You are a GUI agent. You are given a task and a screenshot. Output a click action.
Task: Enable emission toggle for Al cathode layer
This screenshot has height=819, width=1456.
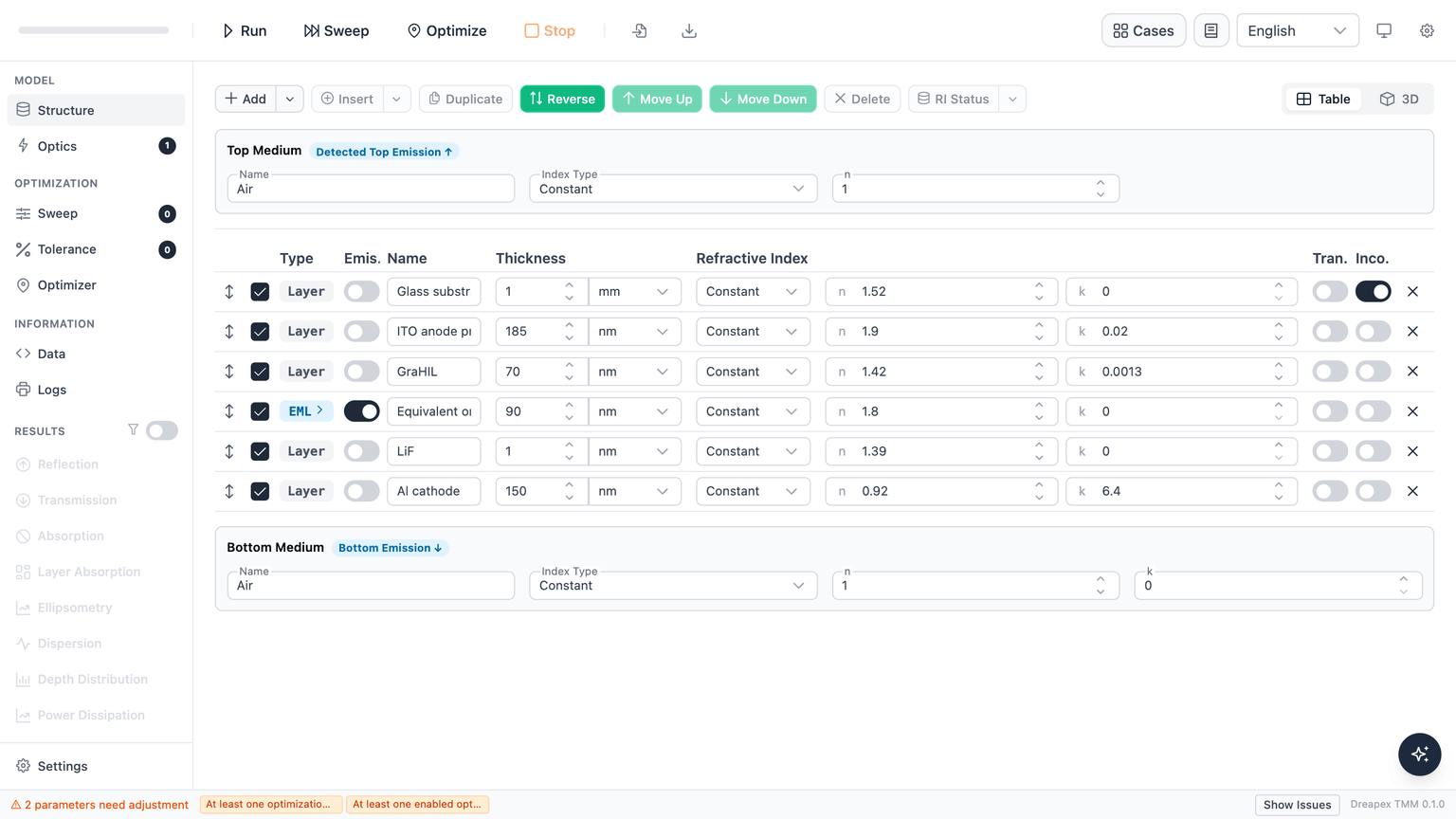click(x=361, y=491)
